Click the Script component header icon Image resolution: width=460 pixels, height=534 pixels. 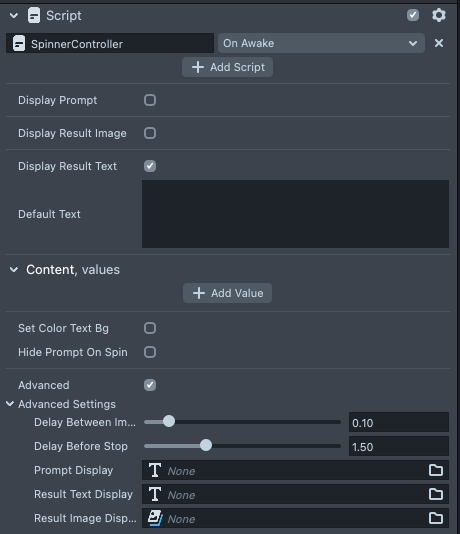(34, 15)
